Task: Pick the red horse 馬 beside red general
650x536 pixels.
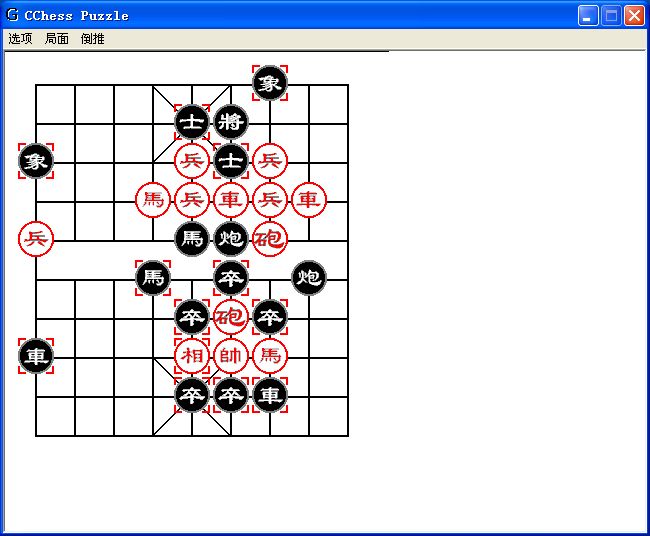Action: click(x=270, y=355)
